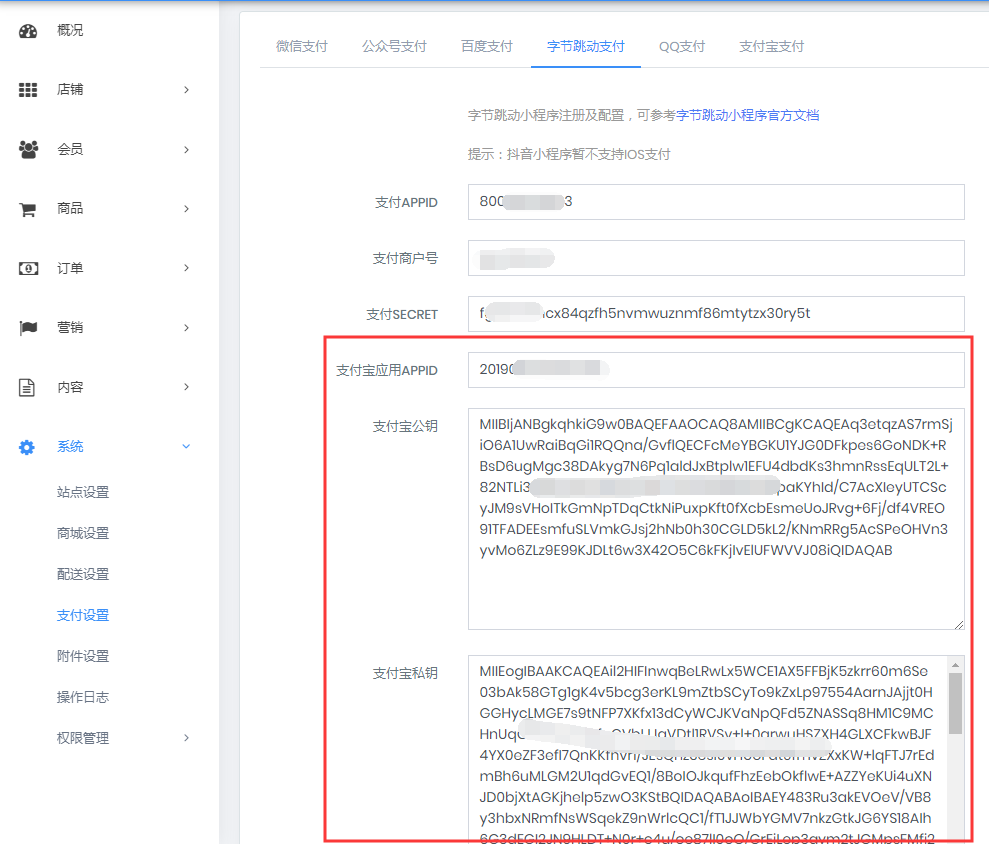This screenshot has height=844, width=989.
Task: Select 支付设置 in the sidebar
Action: tap(83, 615)
